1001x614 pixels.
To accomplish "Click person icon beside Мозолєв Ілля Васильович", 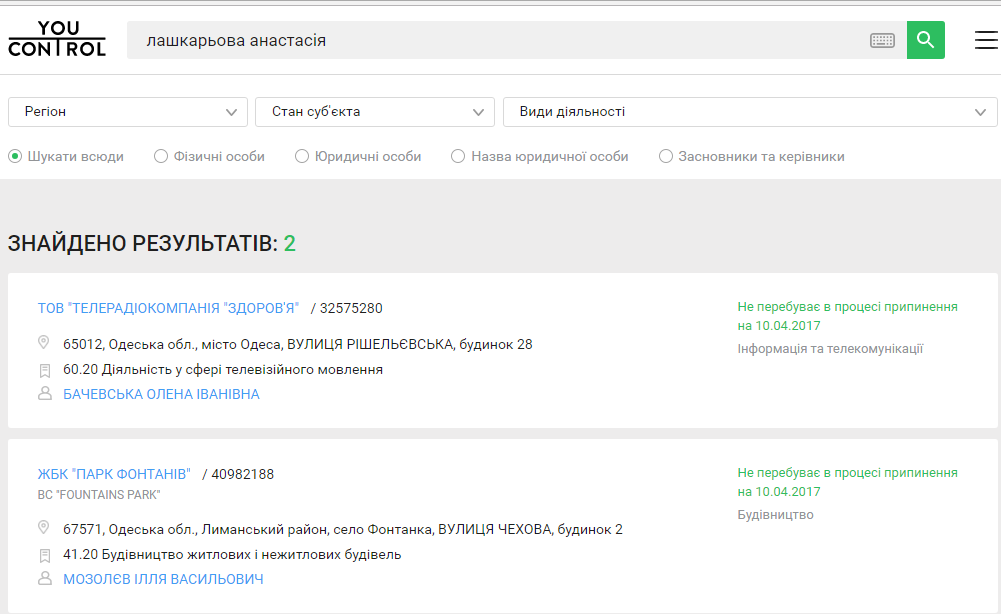I will tap(45, 578).
